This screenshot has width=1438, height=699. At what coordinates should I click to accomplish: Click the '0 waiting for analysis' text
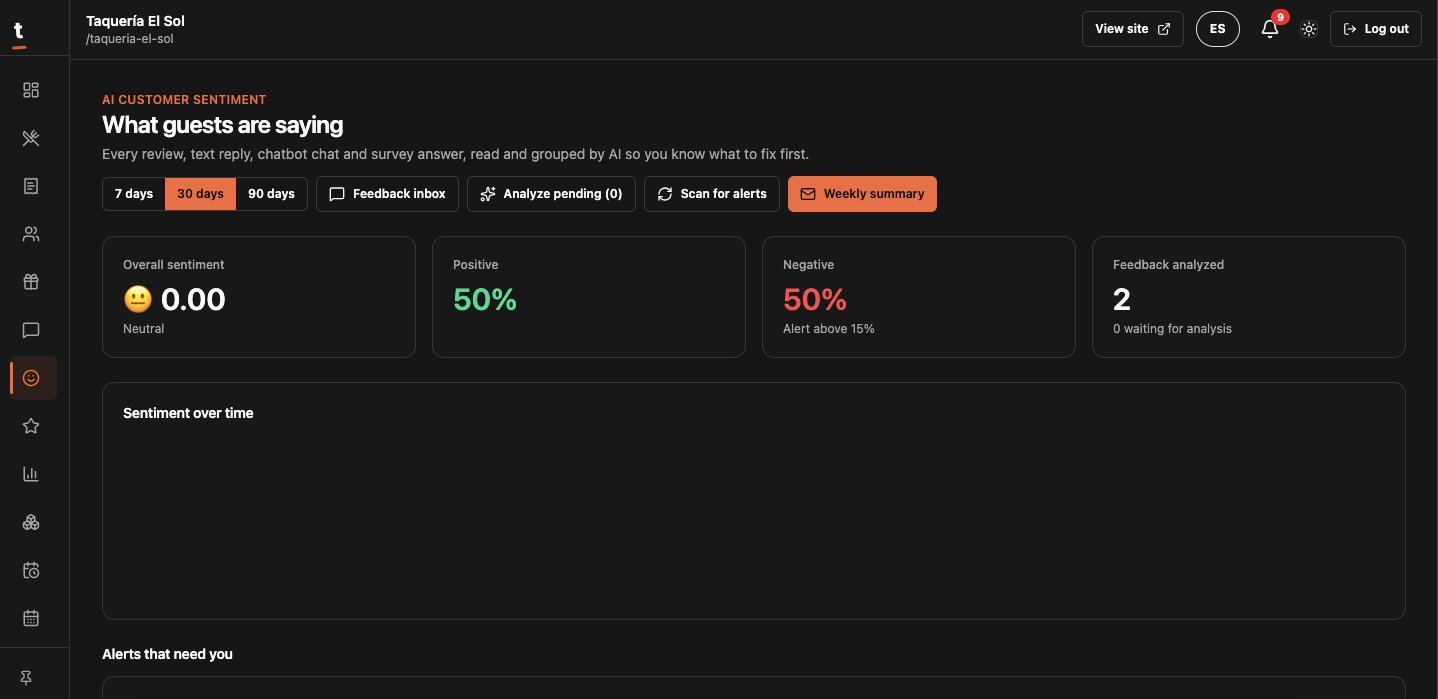pos(1172,329)
